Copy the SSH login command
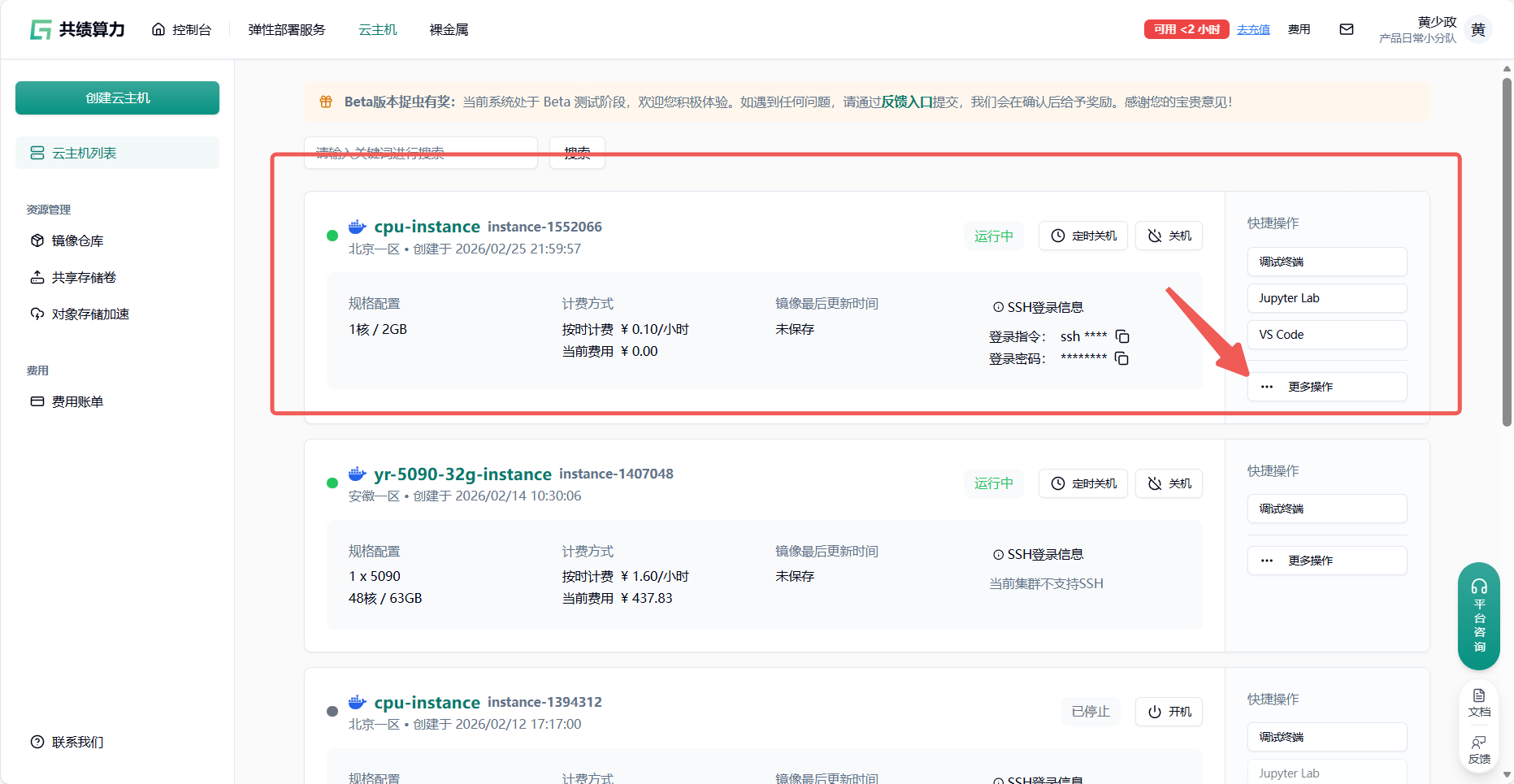This screenshot has height=784, width=1514. click(x=1122, y=336)
